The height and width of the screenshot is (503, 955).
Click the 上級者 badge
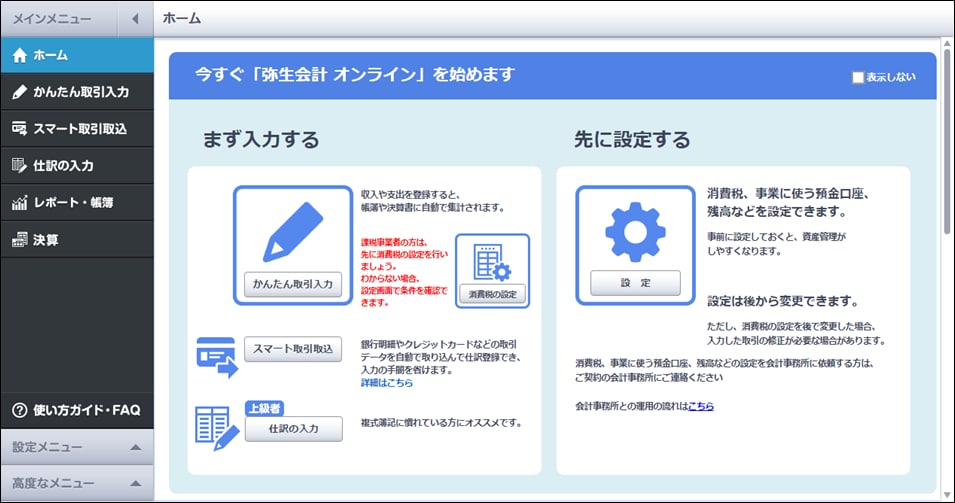click(264, 409)
